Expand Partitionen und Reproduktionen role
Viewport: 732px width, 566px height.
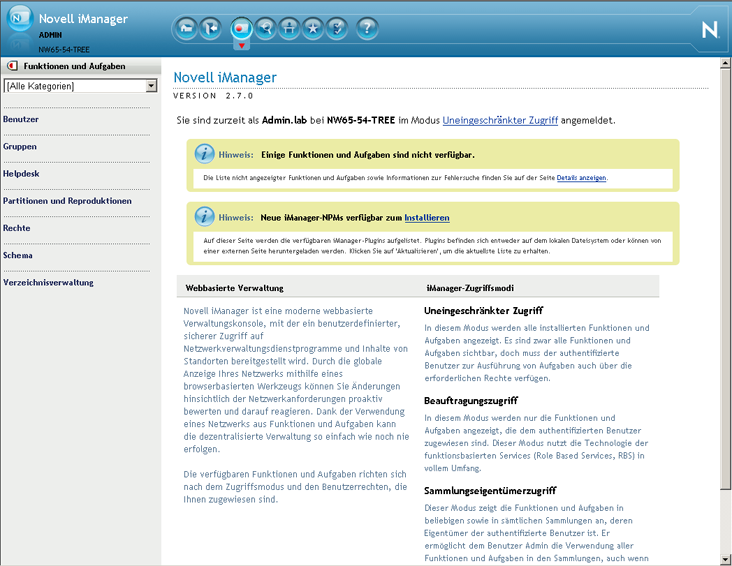67,201
